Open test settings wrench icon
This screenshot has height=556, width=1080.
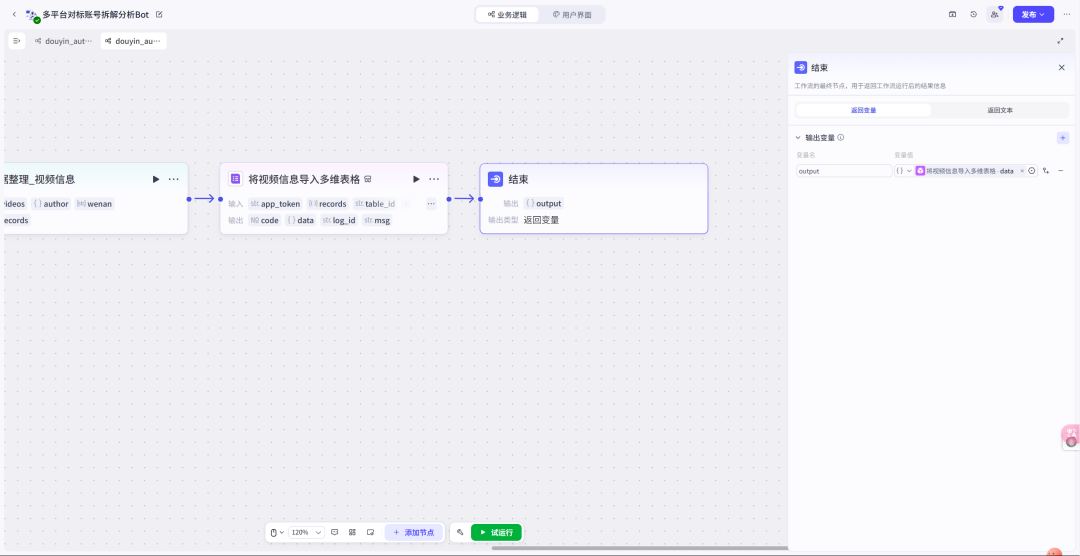[460, 533]
